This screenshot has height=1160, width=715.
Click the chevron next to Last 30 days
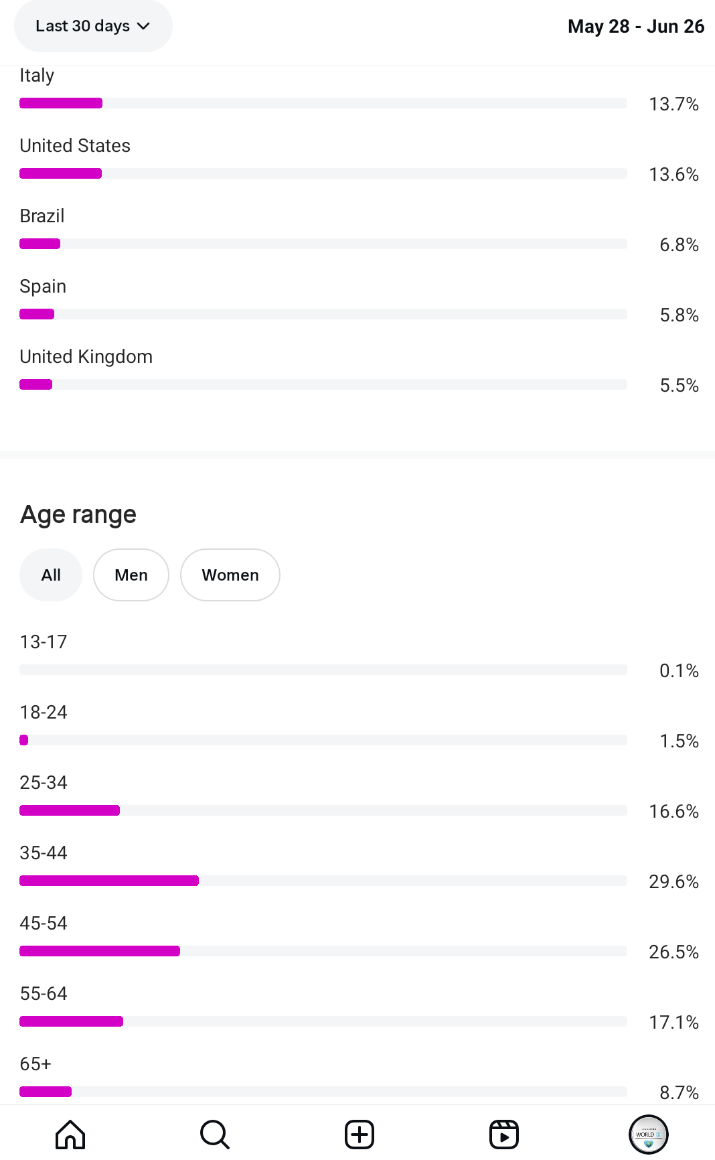(144, 26)
